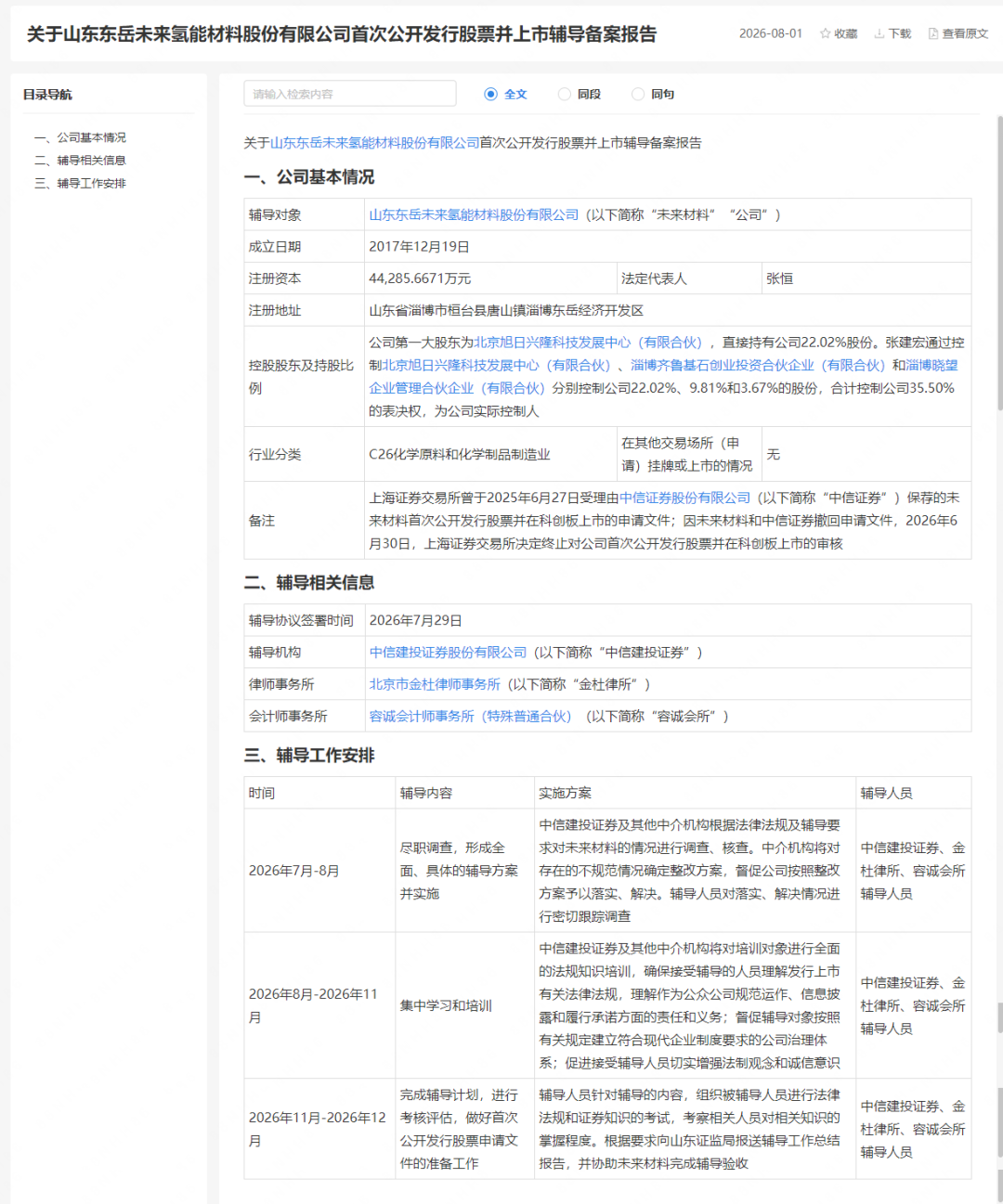Open company link in 辅导对象 row
Image resolution: width=1003 pixels, height=1204 pixels.
tap(474, 214)
